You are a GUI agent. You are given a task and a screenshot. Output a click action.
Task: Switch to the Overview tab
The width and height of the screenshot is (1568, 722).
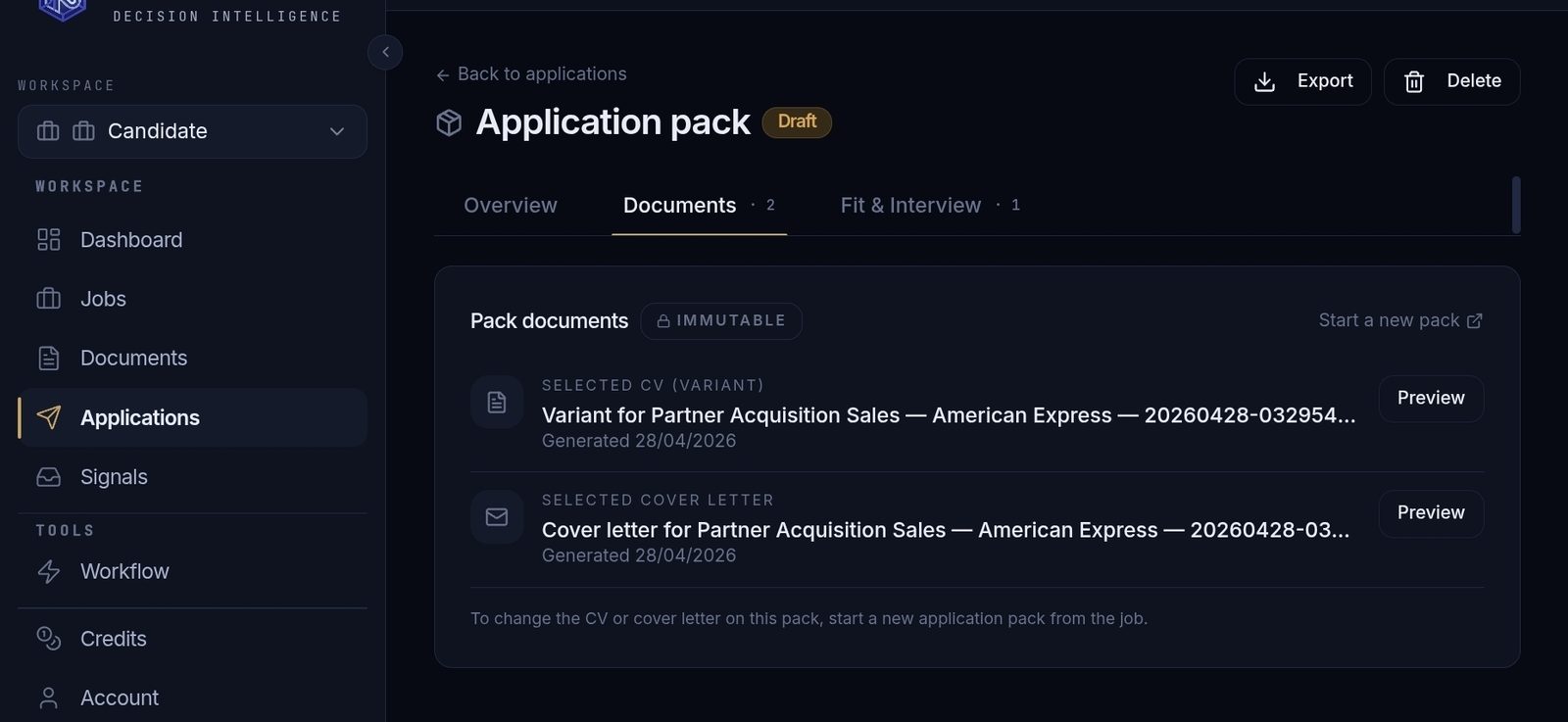[x=510, y=205]
